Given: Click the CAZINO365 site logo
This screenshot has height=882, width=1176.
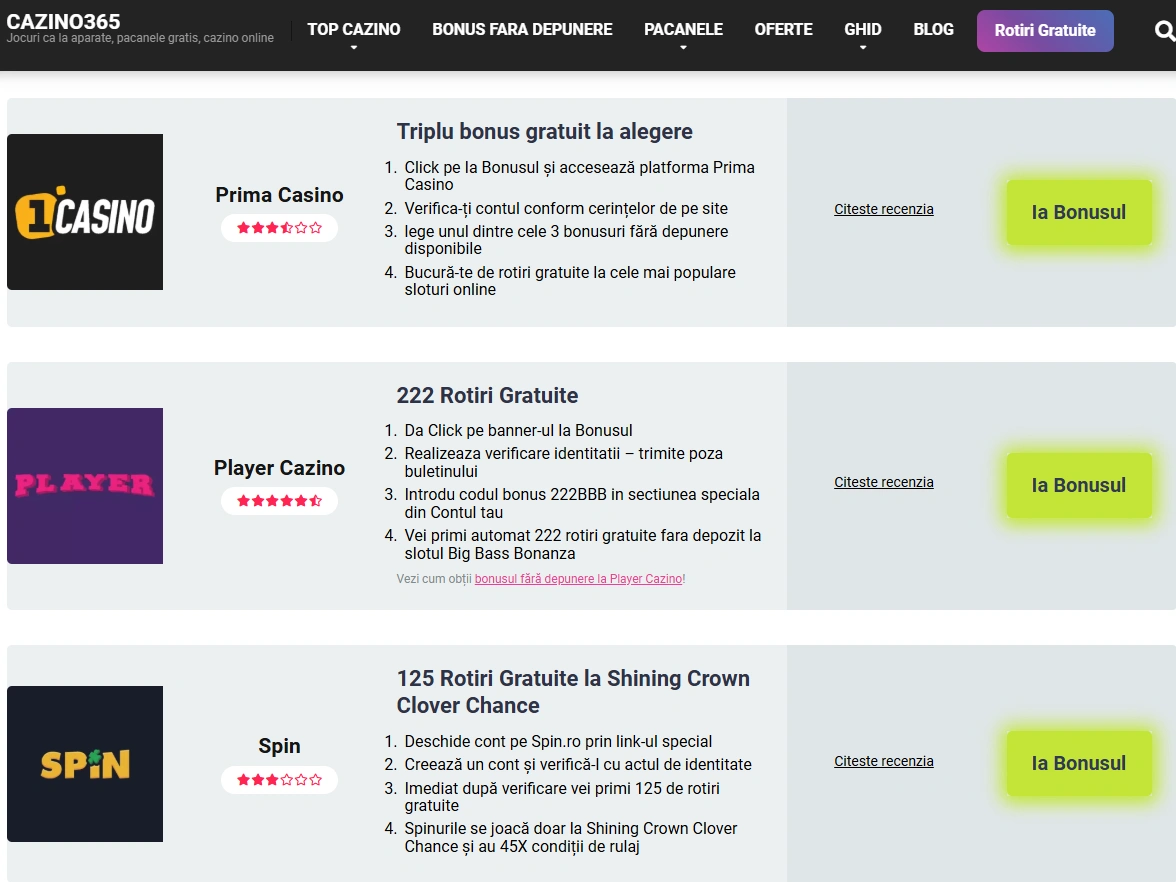Looking at the screenshot, I should point(63,22).
